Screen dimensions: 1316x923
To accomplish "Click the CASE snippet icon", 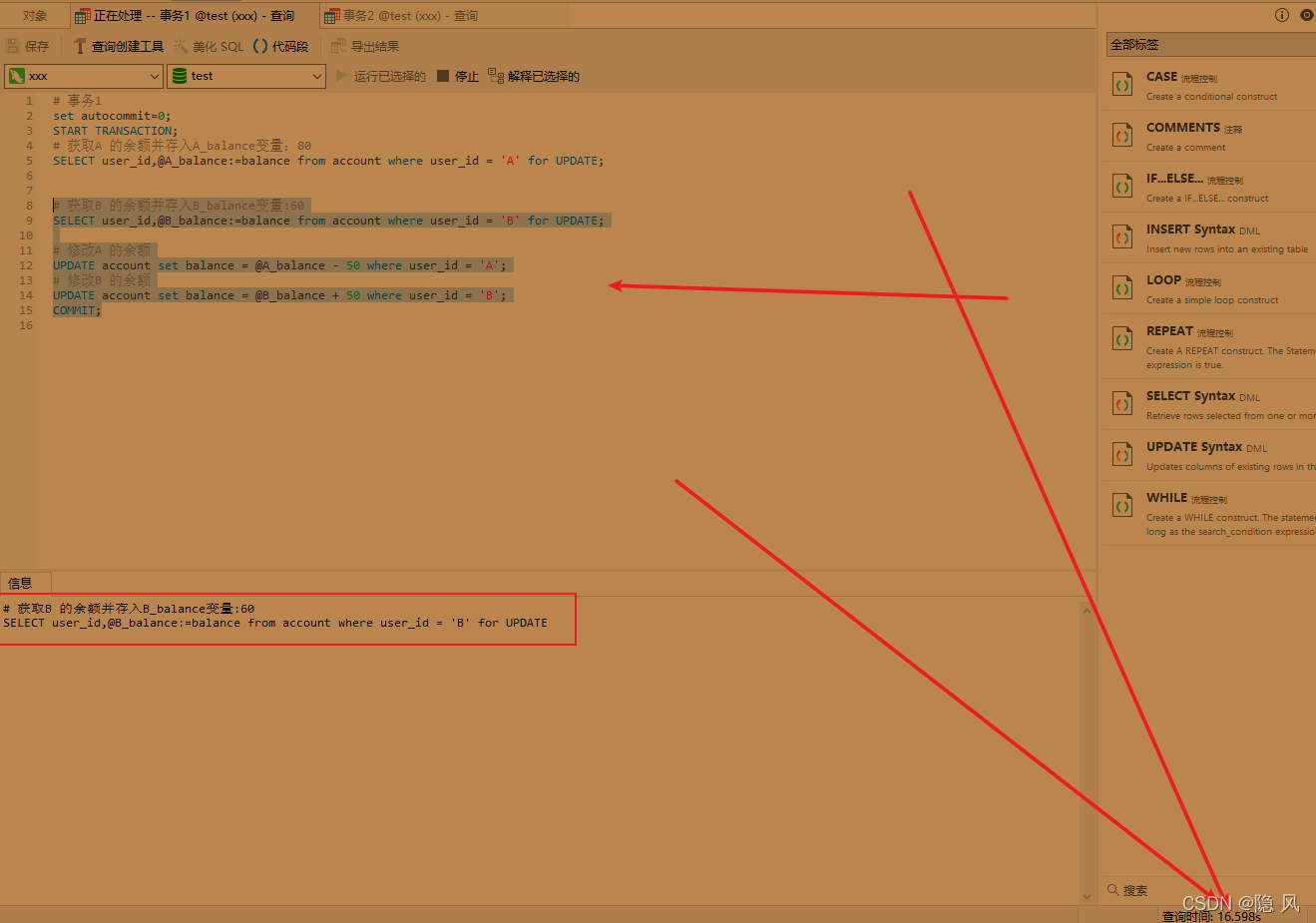I will 1122,85.
